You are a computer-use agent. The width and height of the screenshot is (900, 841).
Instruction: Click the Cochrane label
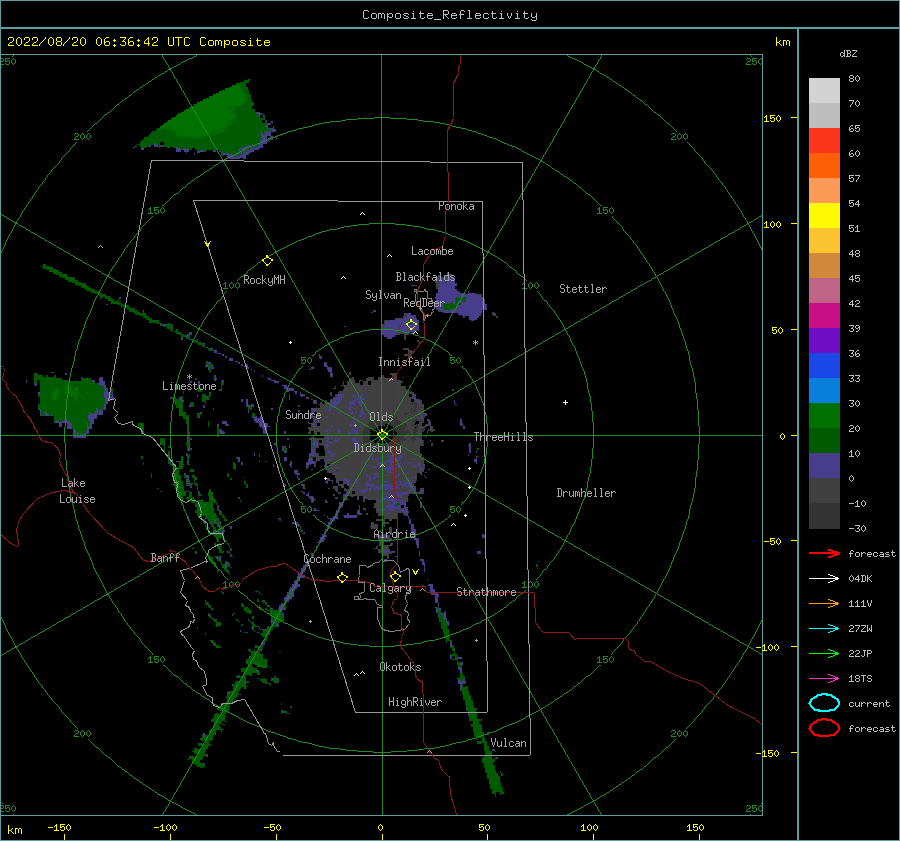click(327, 559)
